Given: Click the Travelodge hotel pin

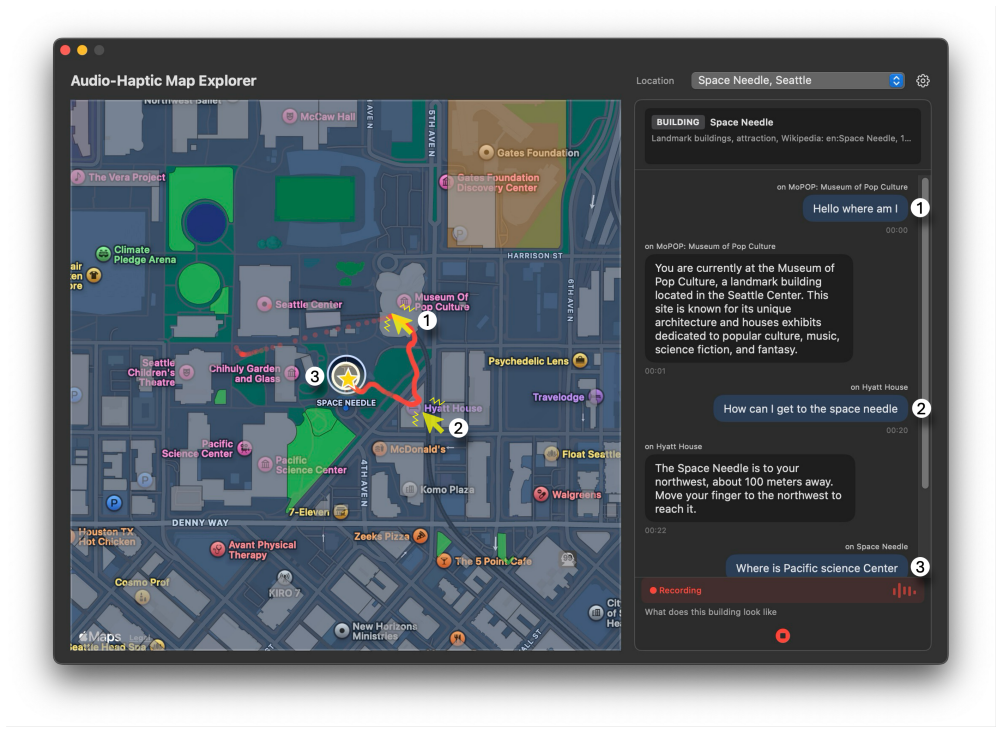Looking at the screenshot, I should pyautogui.click(x=596, y=397).
